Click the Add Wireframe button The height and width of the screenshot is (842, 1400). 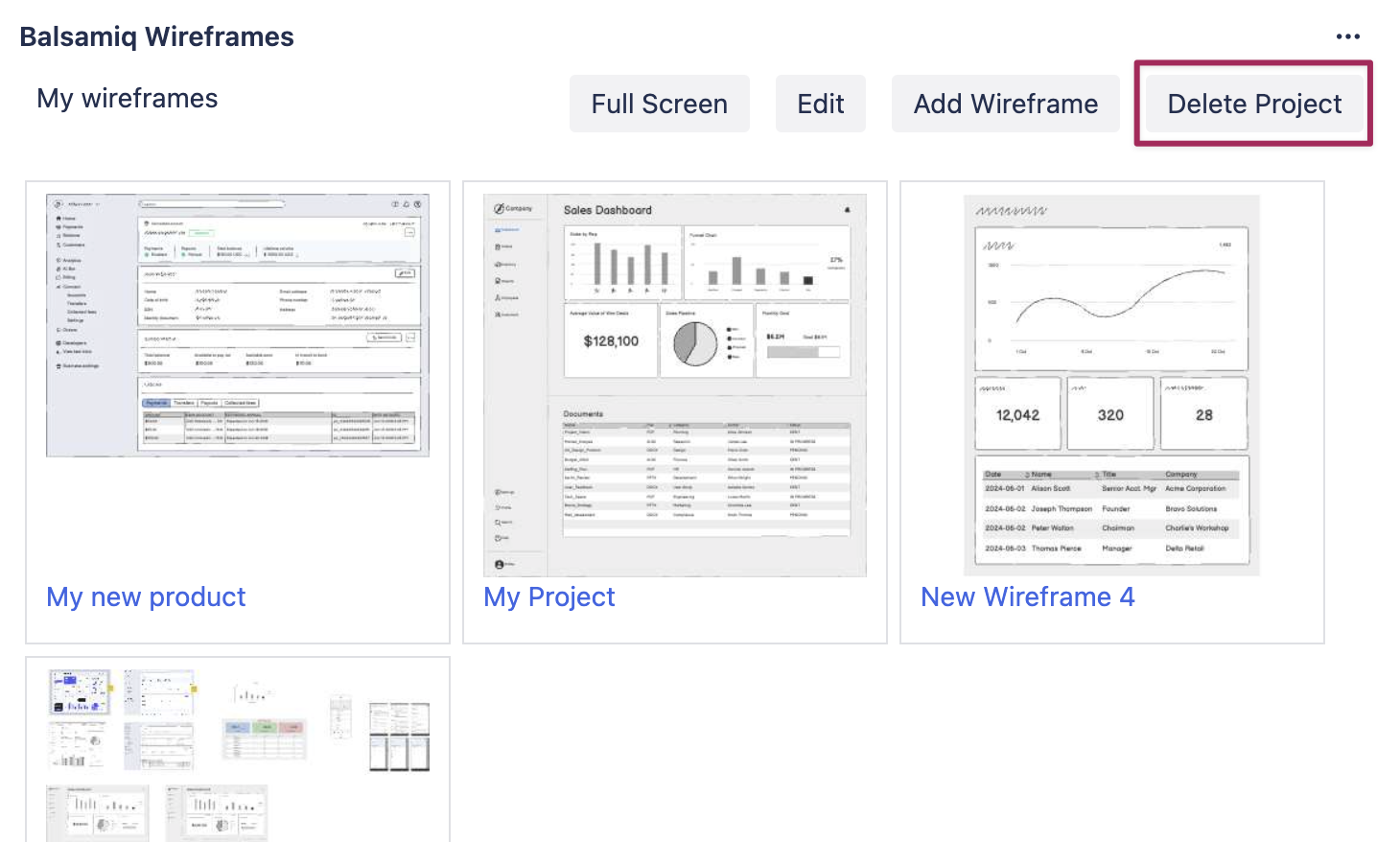pyautogui.click(x=1006, y=104)
